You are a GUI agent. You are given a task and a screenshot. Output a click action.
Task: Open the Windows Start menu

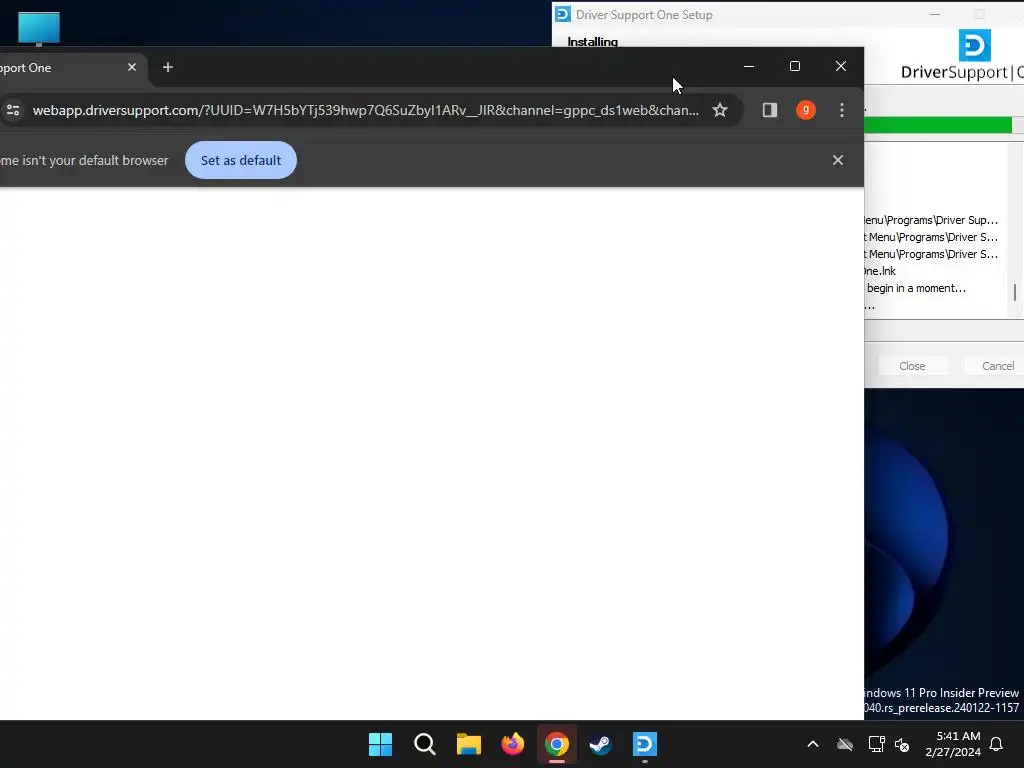coord(380,744)
